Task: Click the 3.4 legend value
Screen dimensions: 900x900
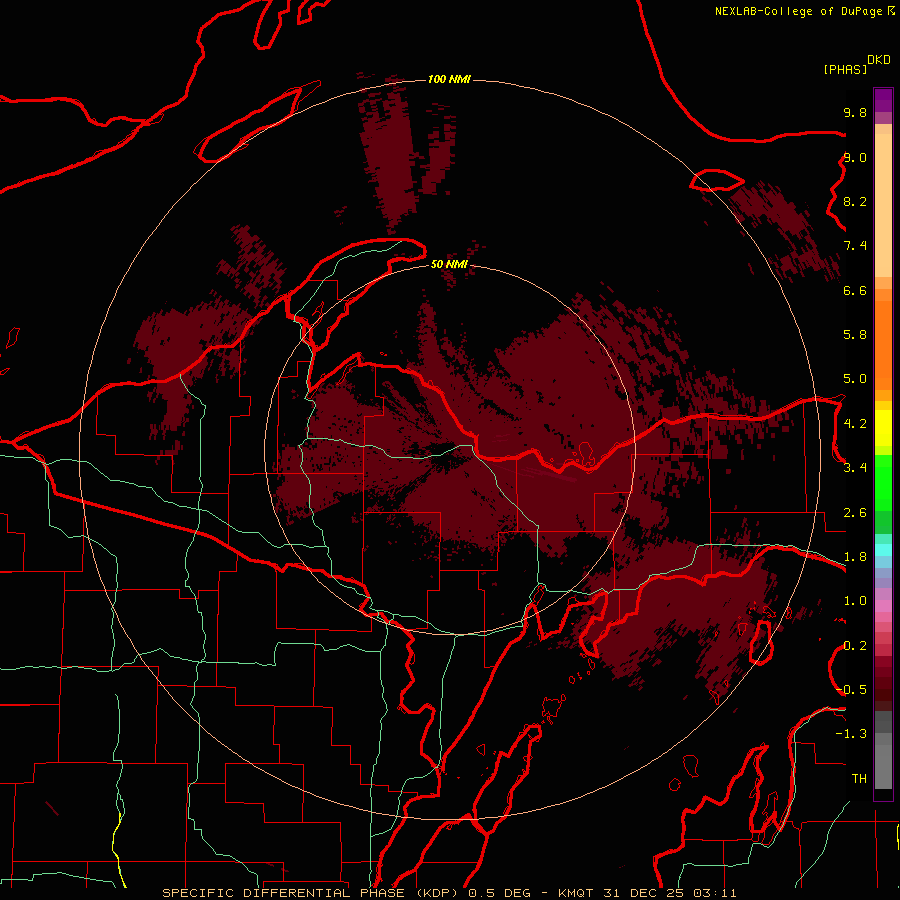Action: 855,468
